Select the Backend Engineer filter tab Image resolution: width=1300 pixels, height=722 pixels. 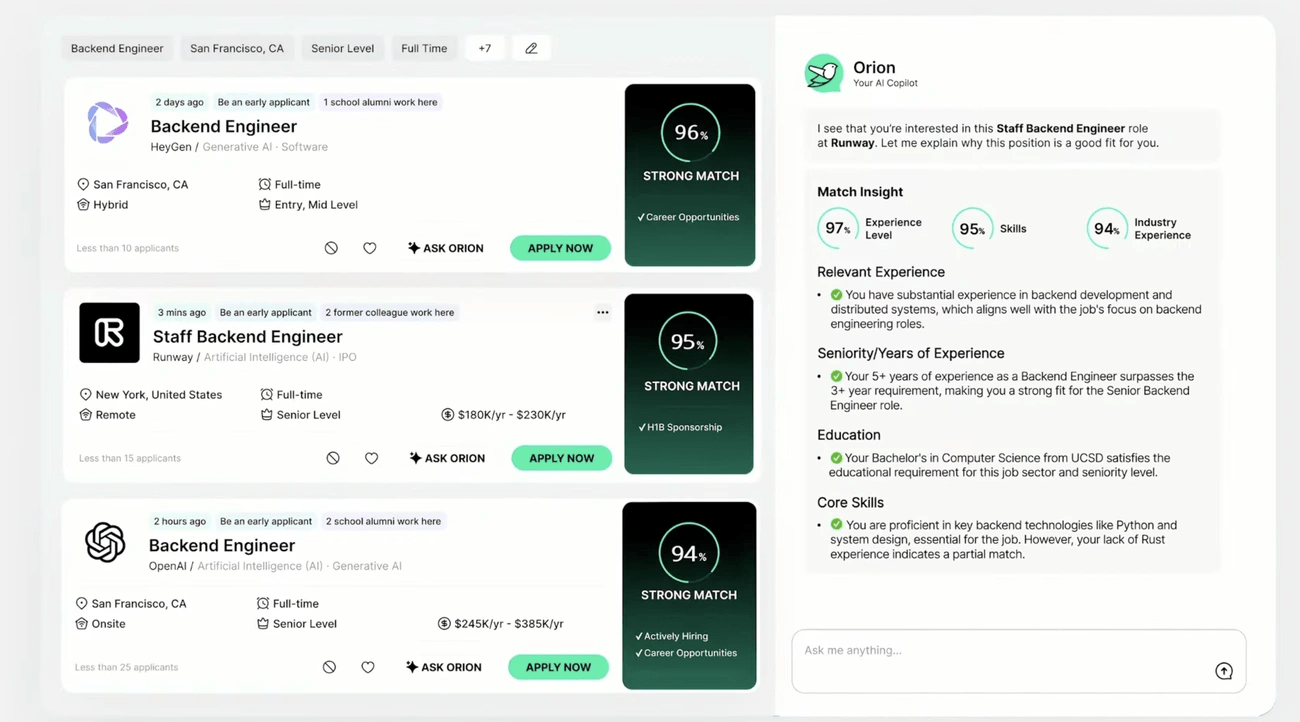tap(116, 47)
